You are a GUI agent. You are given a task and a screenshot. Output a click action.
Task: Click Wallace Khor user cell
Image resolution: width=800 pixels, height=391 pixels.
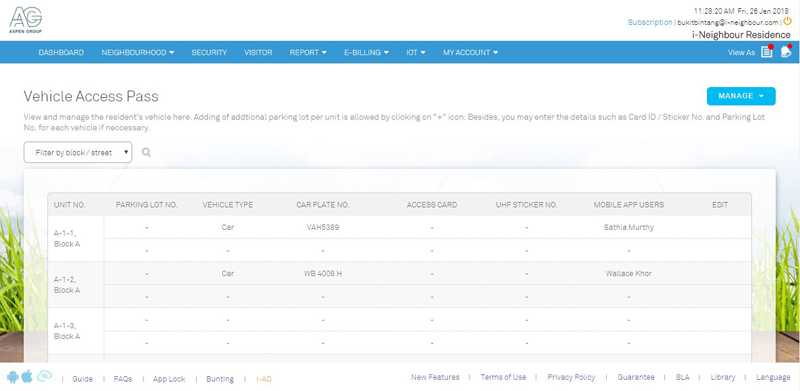point(628,273)
